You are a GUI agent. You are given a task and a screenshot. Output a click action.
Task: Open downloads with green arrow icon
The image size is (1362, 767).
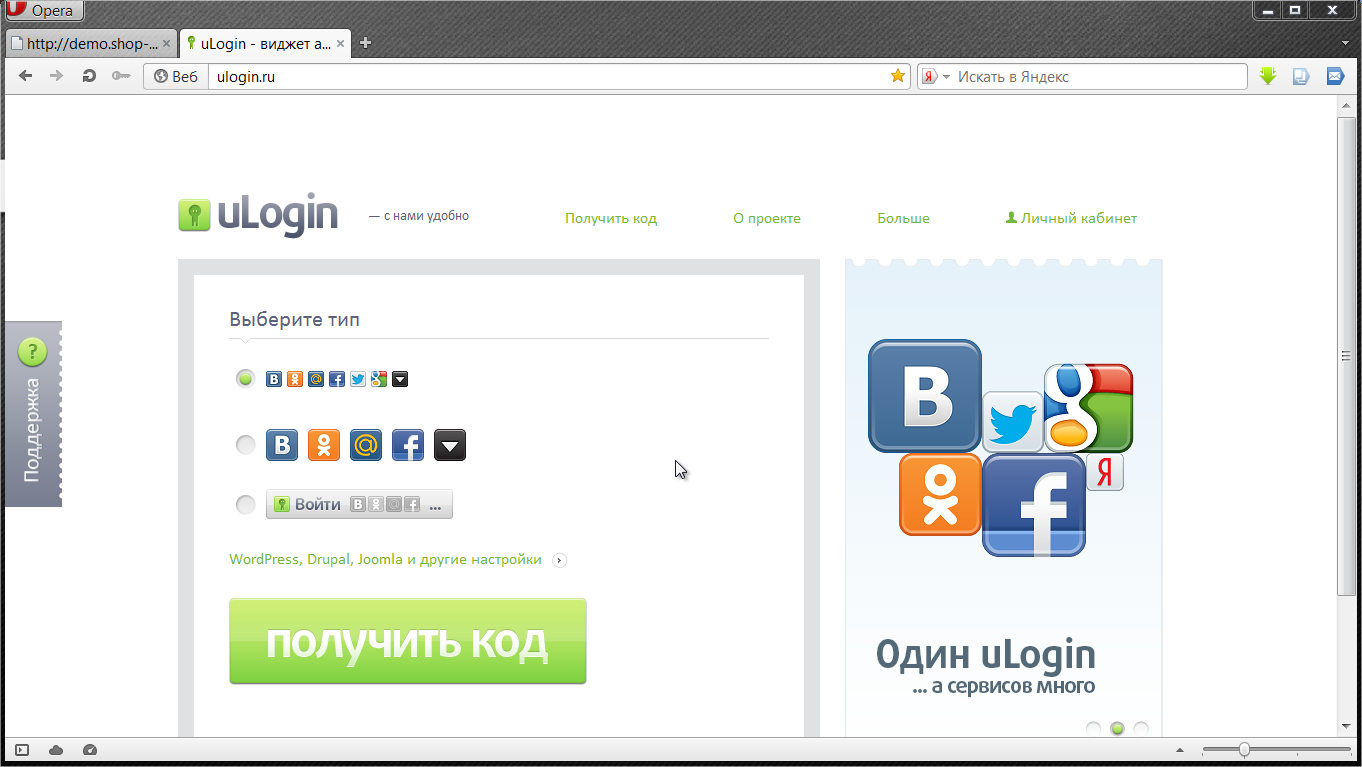pyautogui.click(x=1268, y=76)
